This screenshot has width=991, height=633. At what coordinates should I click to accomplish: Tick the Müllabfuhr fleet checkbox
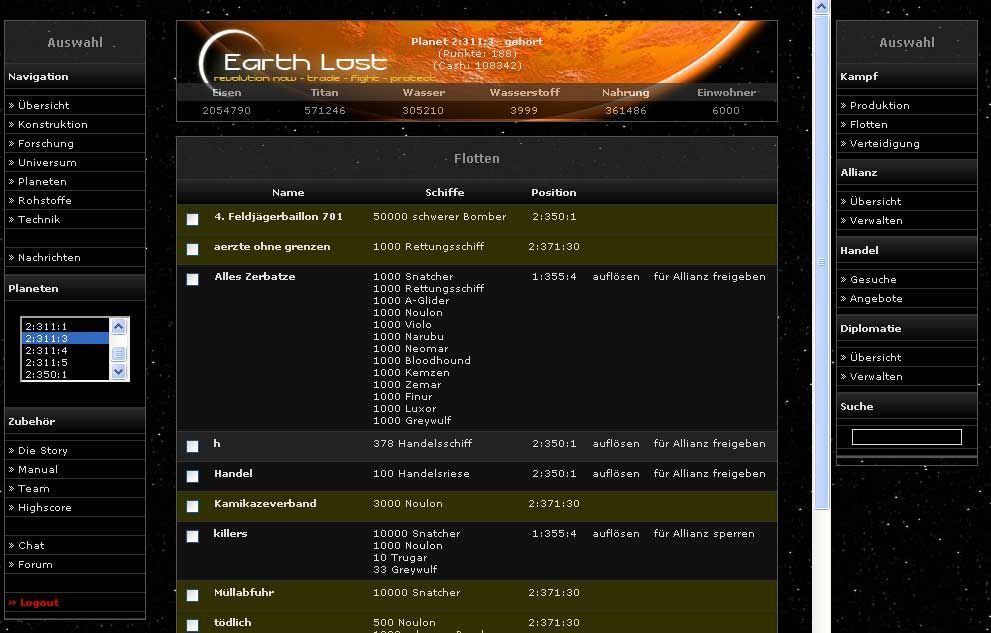(x=193, y=595)
